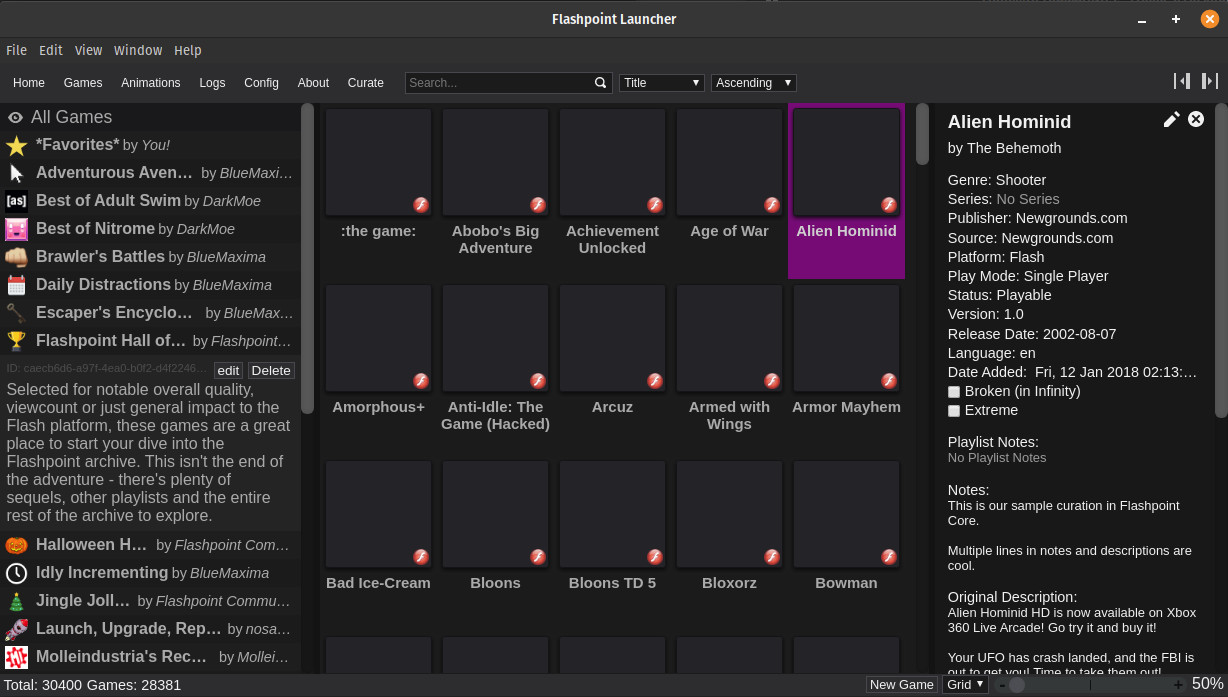This screenshot has width=1228, height=697.
Task: Select the Alien Hominid game thumbnail
Action: pos(846,163)
